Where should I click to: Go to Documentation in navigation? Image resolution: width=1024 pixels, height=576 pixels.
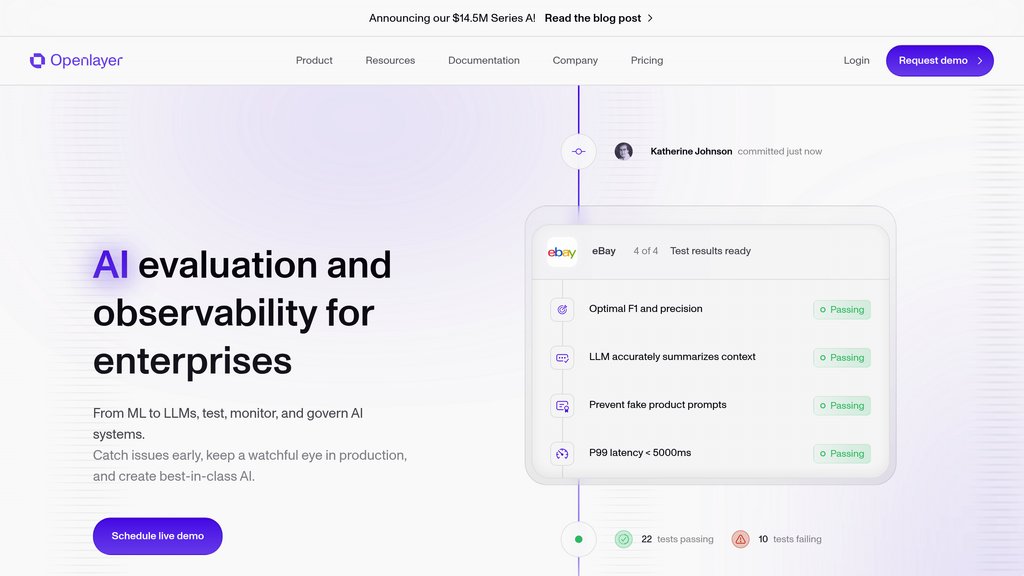[484, 61]
